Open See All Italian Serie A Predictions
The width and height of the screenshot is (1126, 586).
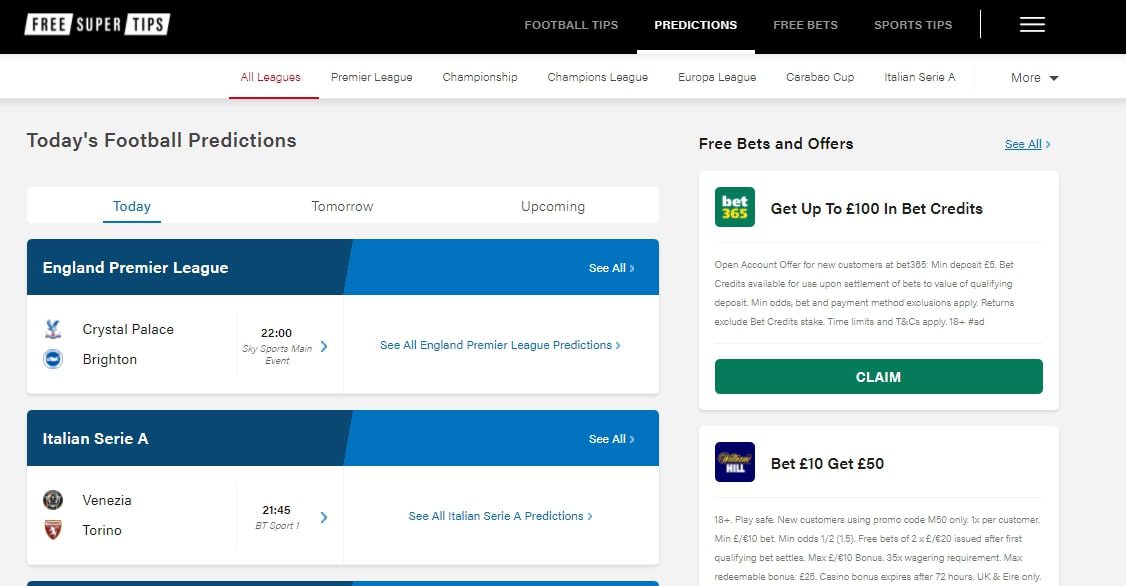click(501, 516)
